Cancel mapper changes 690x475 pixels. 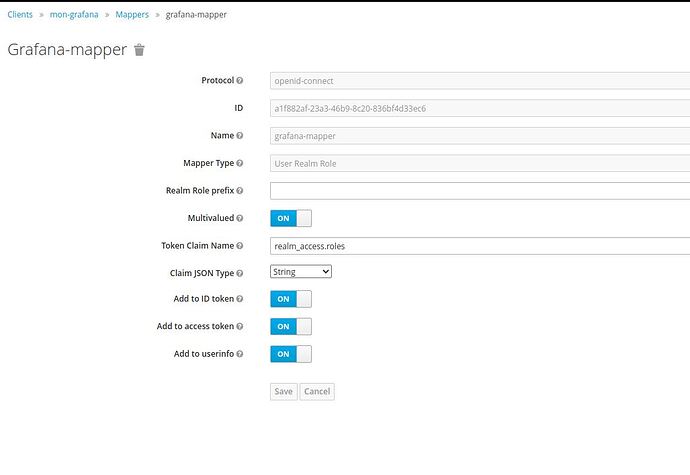[317, 391]
